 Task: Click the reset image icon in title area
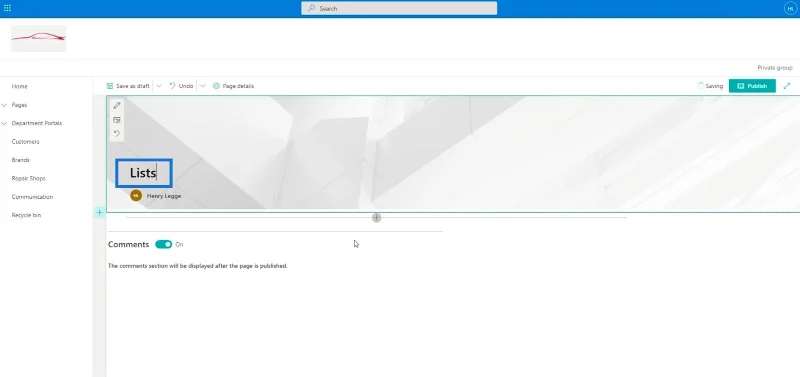point(117,134)
